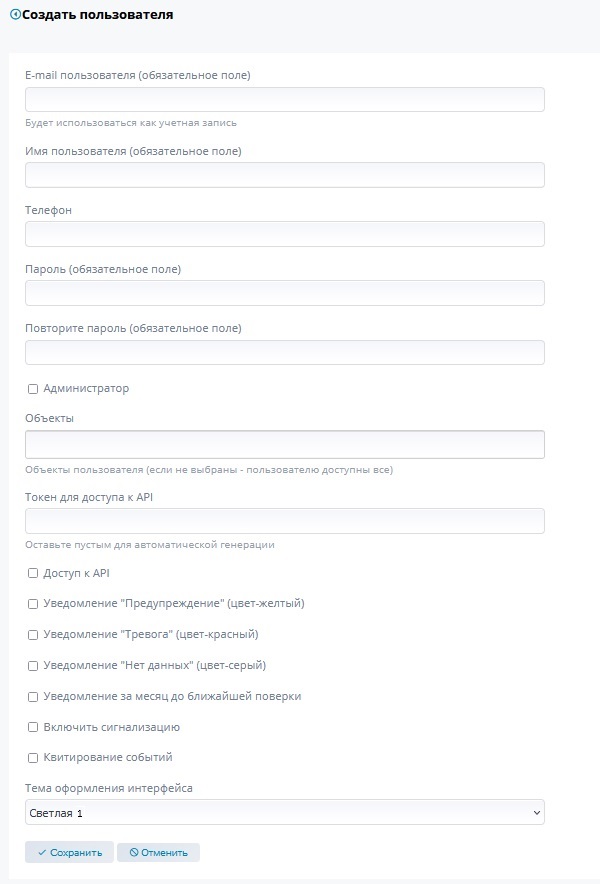Toggle Включить сигнализацию checkbox
Image resolution: width=600 pixels, height=884 pixels.
(x=33, y=728)
